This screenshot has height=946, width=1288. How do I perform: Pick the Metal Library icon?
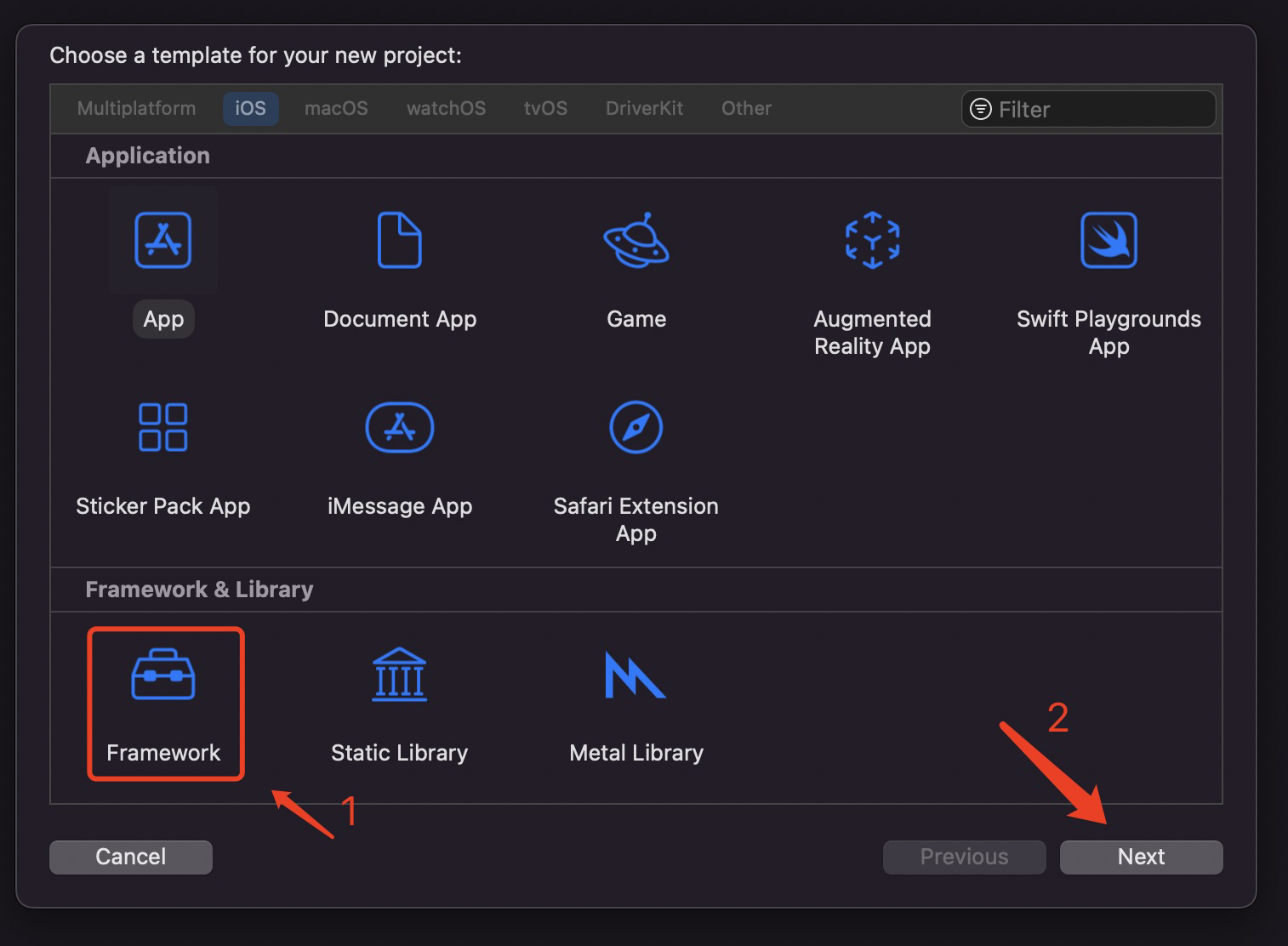pos(635,675)
